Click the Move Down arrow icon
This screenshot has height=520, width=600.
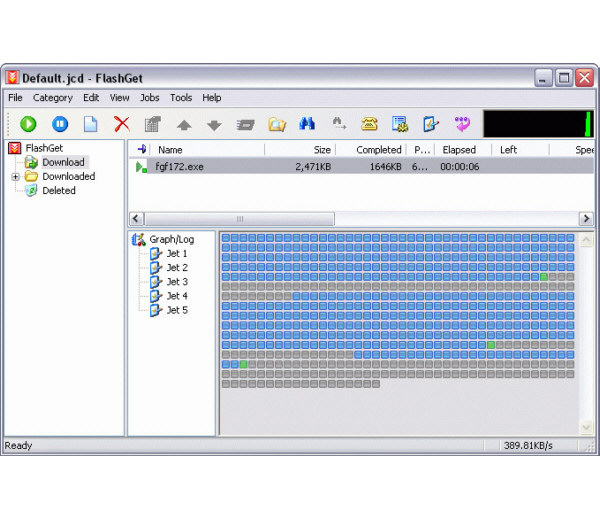[213, 125]
